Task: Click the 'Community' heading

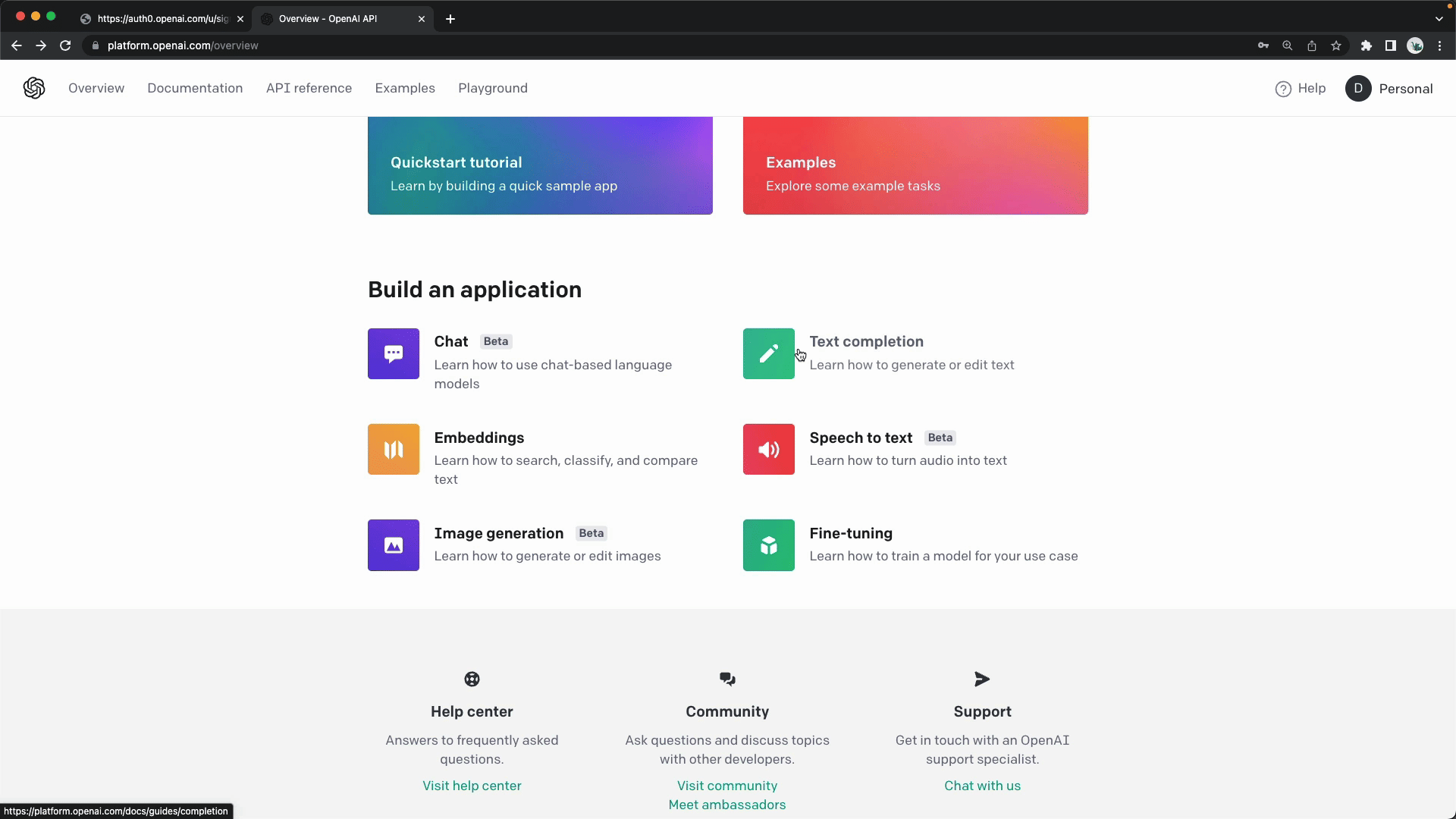Action: pos(727,711)
